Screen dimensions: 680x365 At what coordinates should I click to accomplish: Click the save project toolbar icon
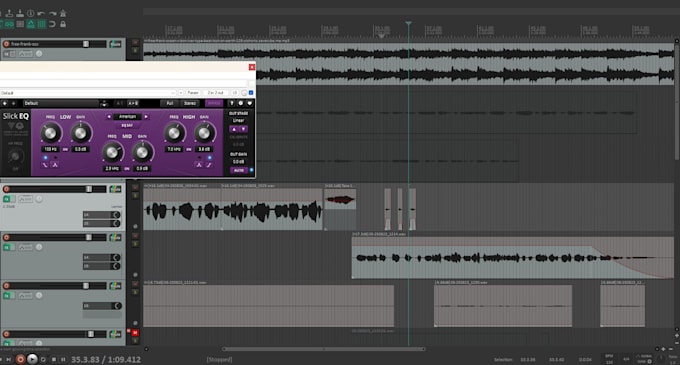[20, 13]
